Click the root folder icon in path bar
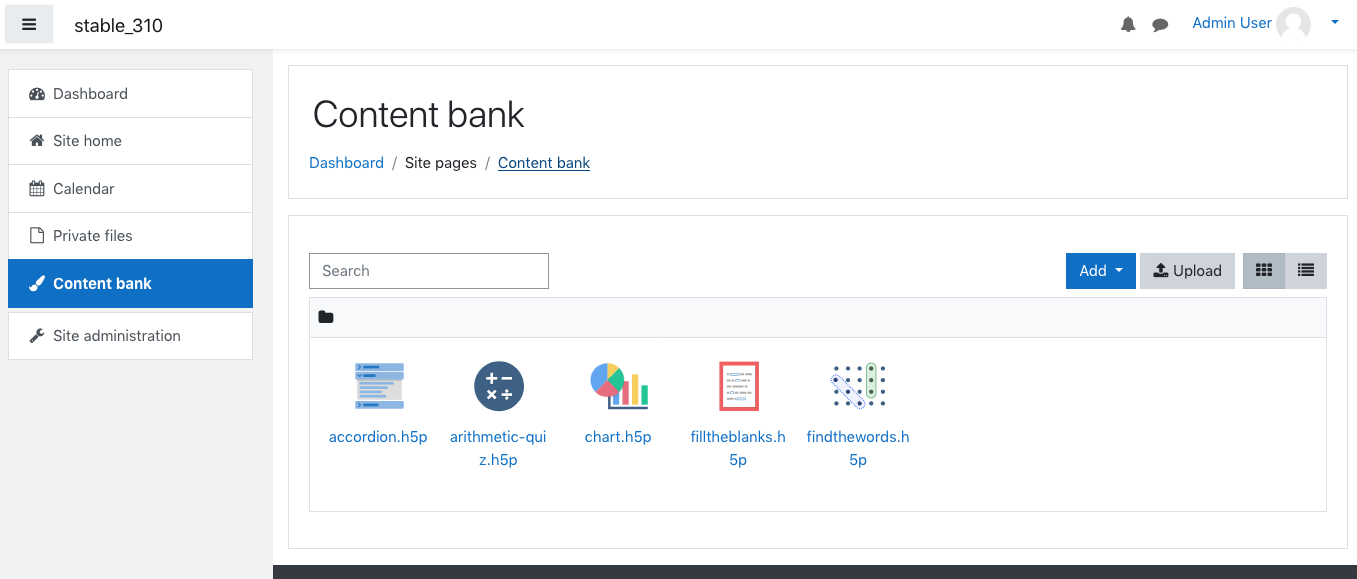Viewport: 1357px width, 579px height. pyautogui.click(x=326, y=318)
